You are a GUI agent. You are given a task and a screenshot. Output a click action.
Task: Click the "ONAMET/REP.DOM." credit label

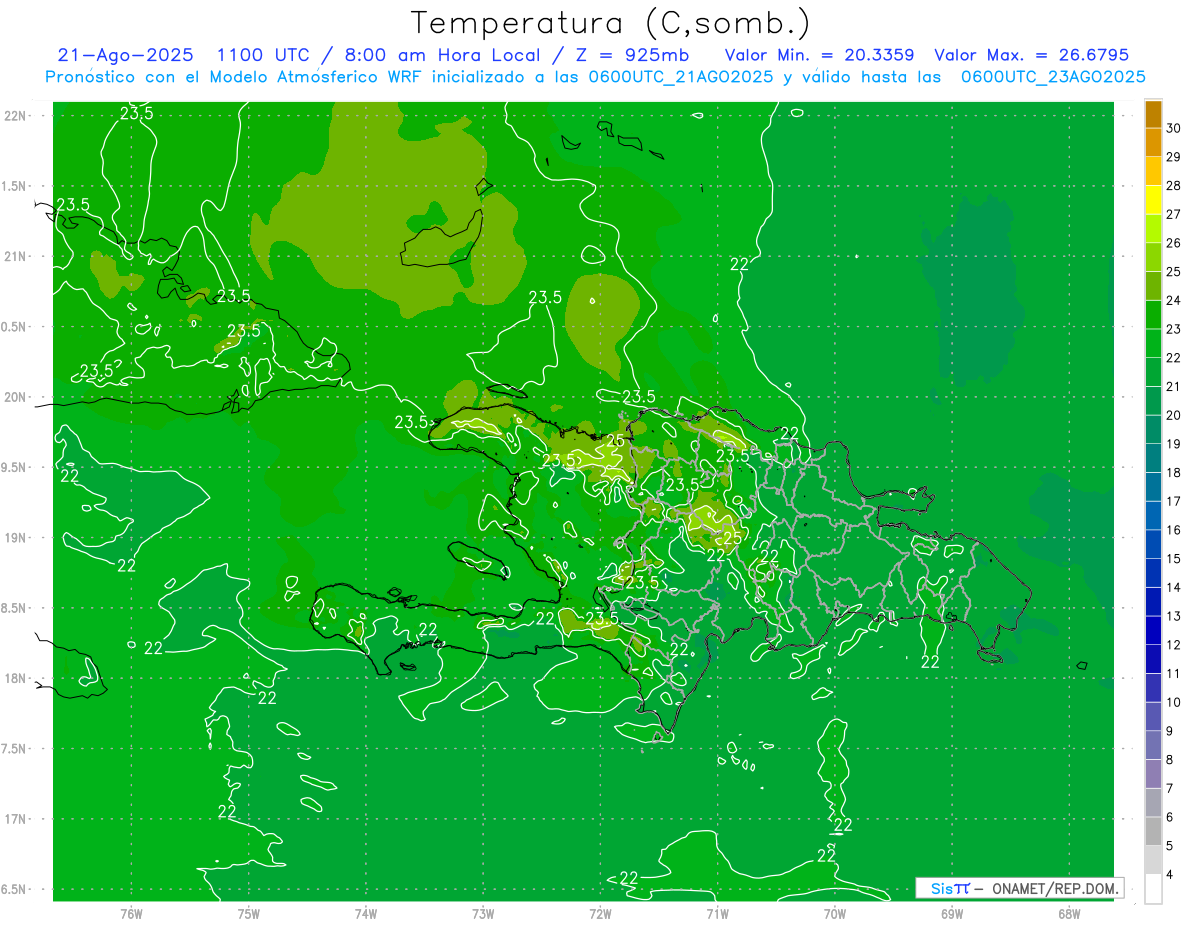point(1055,888)
